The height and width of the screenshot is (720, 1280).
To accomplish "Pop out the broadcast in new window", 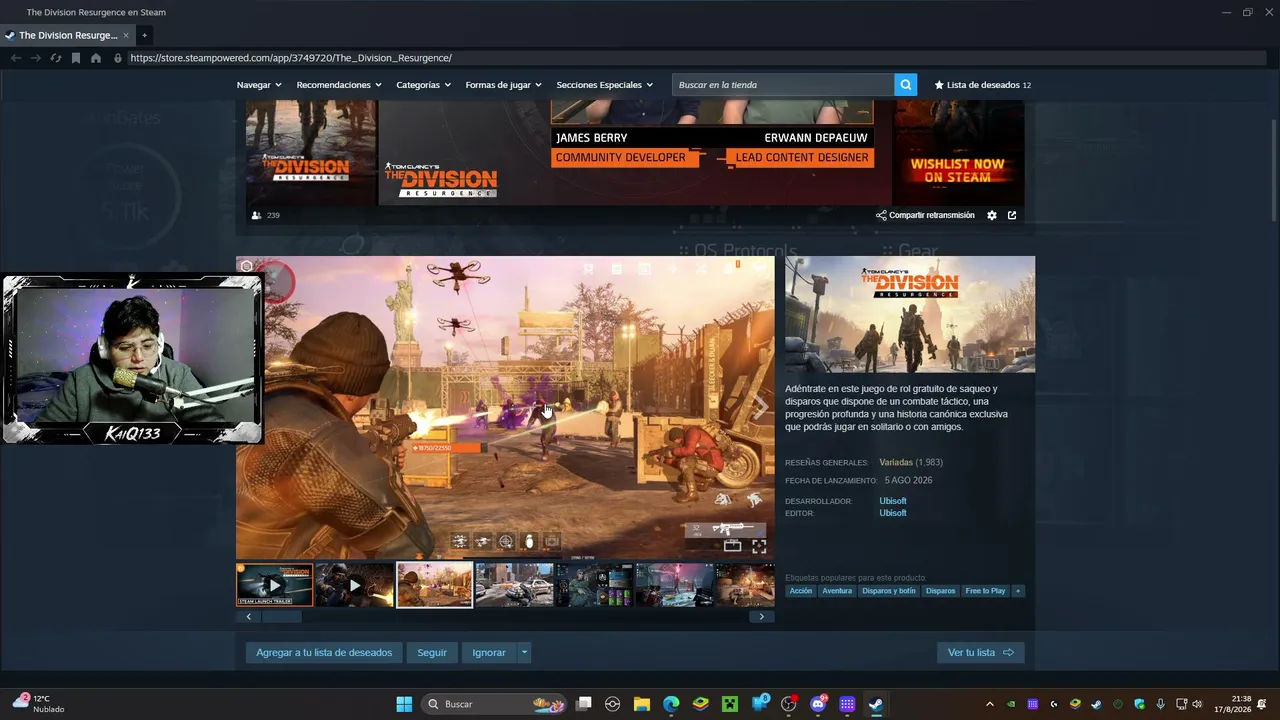I will point(1012,215).
